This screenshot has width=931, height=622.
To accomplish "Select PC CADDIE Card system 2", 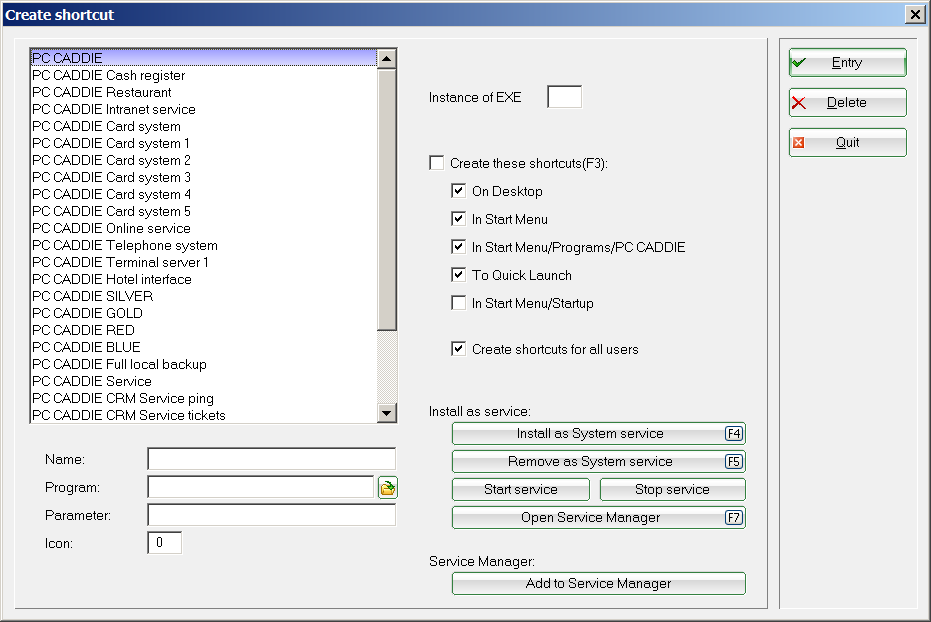I will [204, 160].
